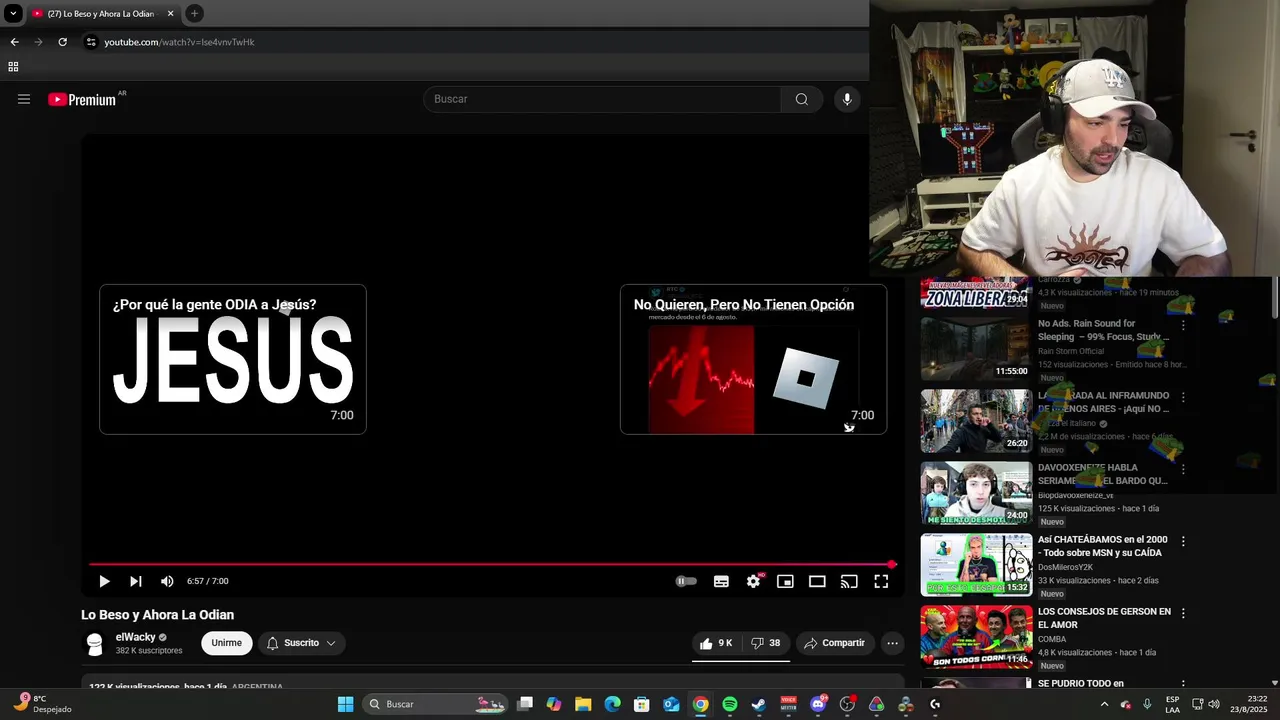The width and height of the screenshot is (1280, 720).
Task: Open File Explorer from the taskbar
Action: coord(583,704)
